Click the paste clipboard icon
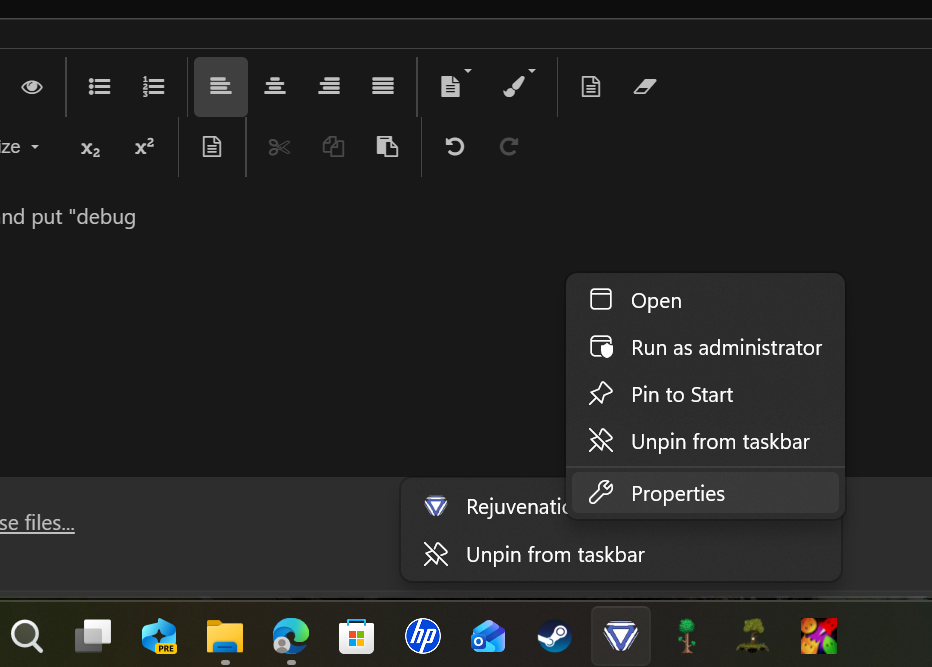The width and height of the screenshot is (932, 667). [x=387, y=146]
